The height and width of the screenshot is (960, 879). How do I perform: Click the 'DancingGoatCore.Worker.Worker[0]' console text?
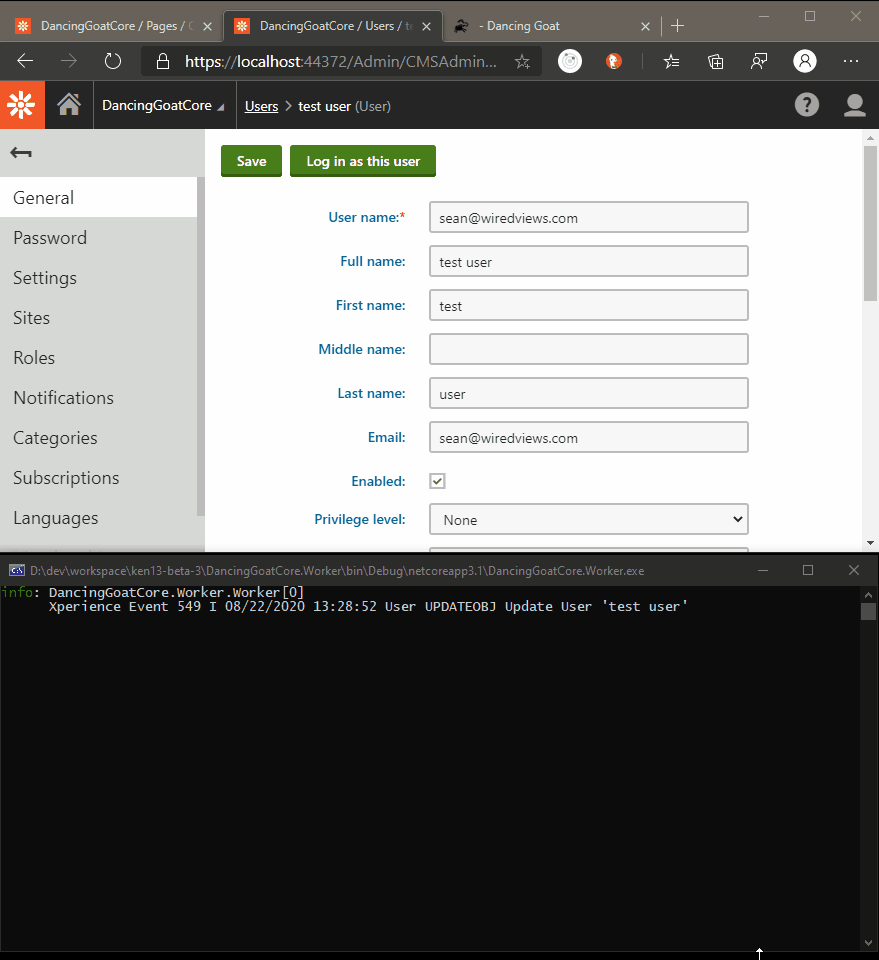(176, 592)
